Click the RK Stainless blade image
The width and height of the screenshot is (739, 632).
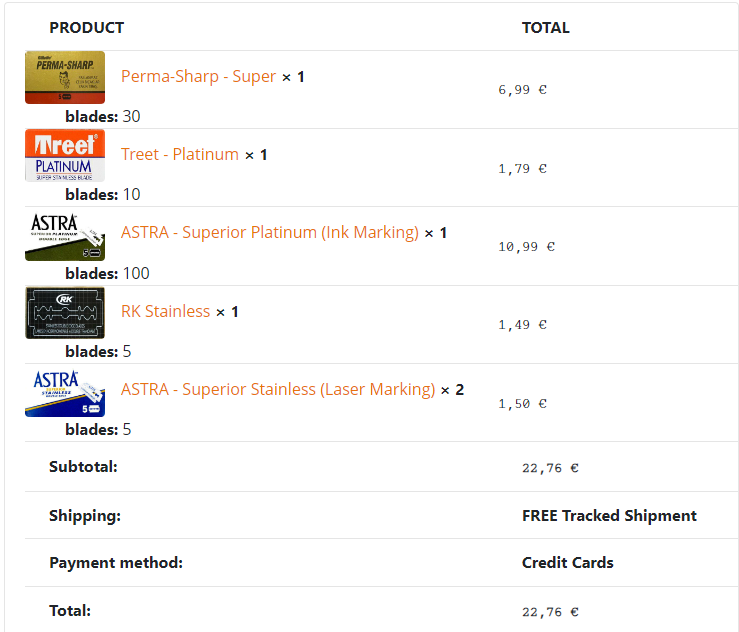click(x=65, y=312)
